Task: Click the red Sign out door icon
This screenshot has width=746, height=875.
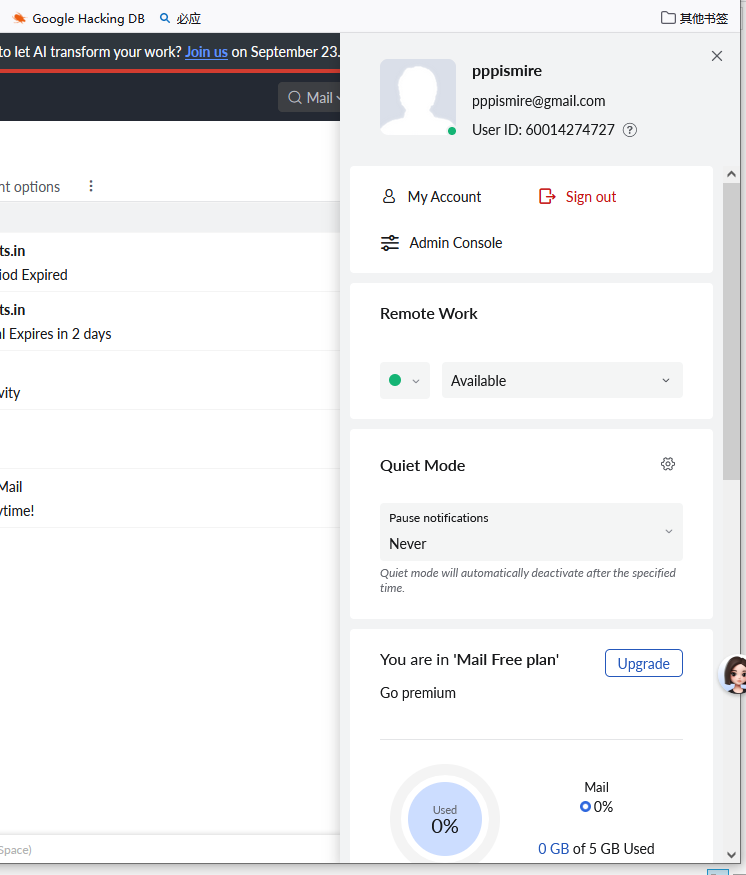Action: (547, 196)
